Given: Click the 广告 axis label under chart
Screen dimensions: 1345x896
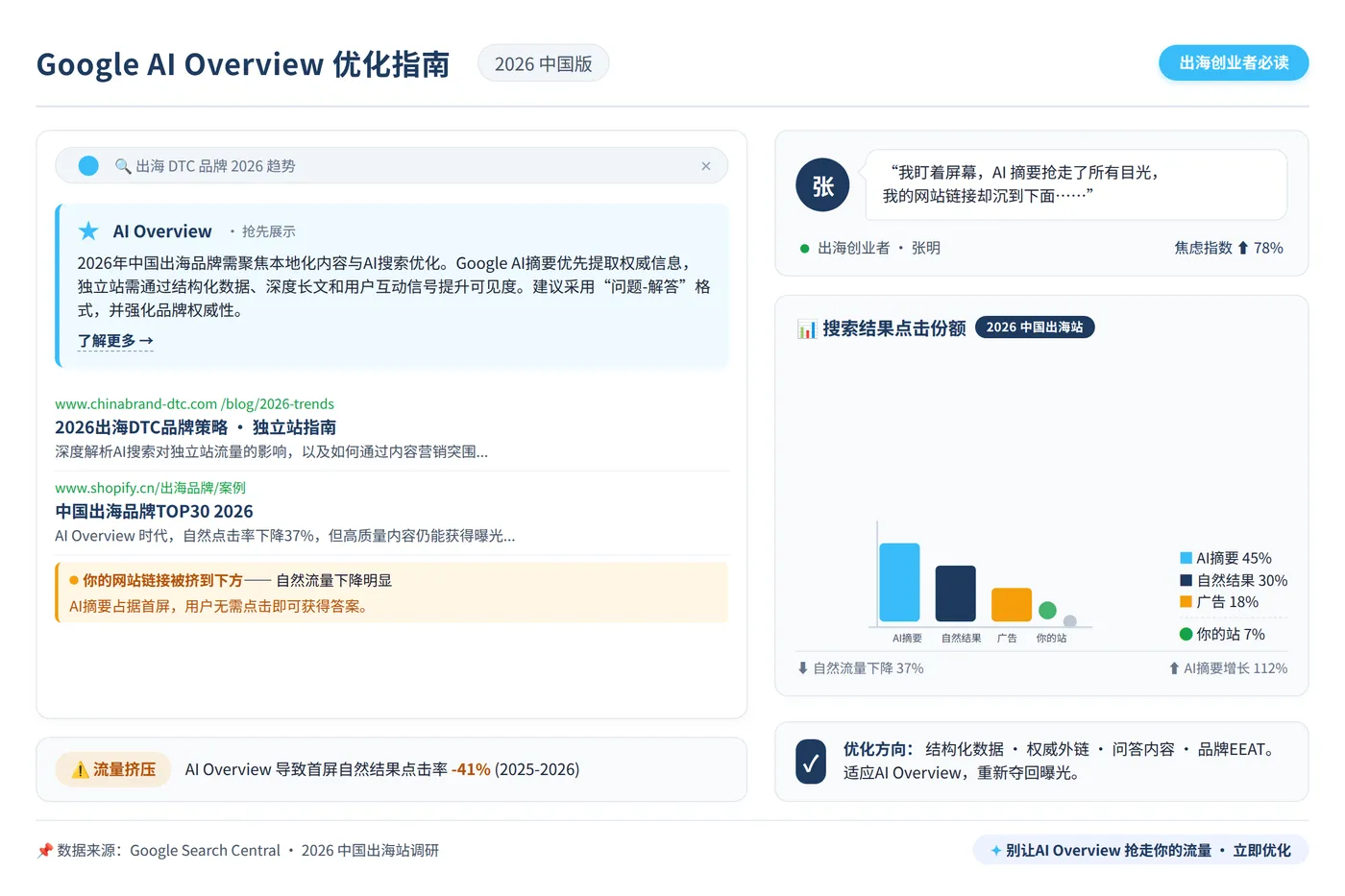Looking at the screenshot, I should point(1007,639).
